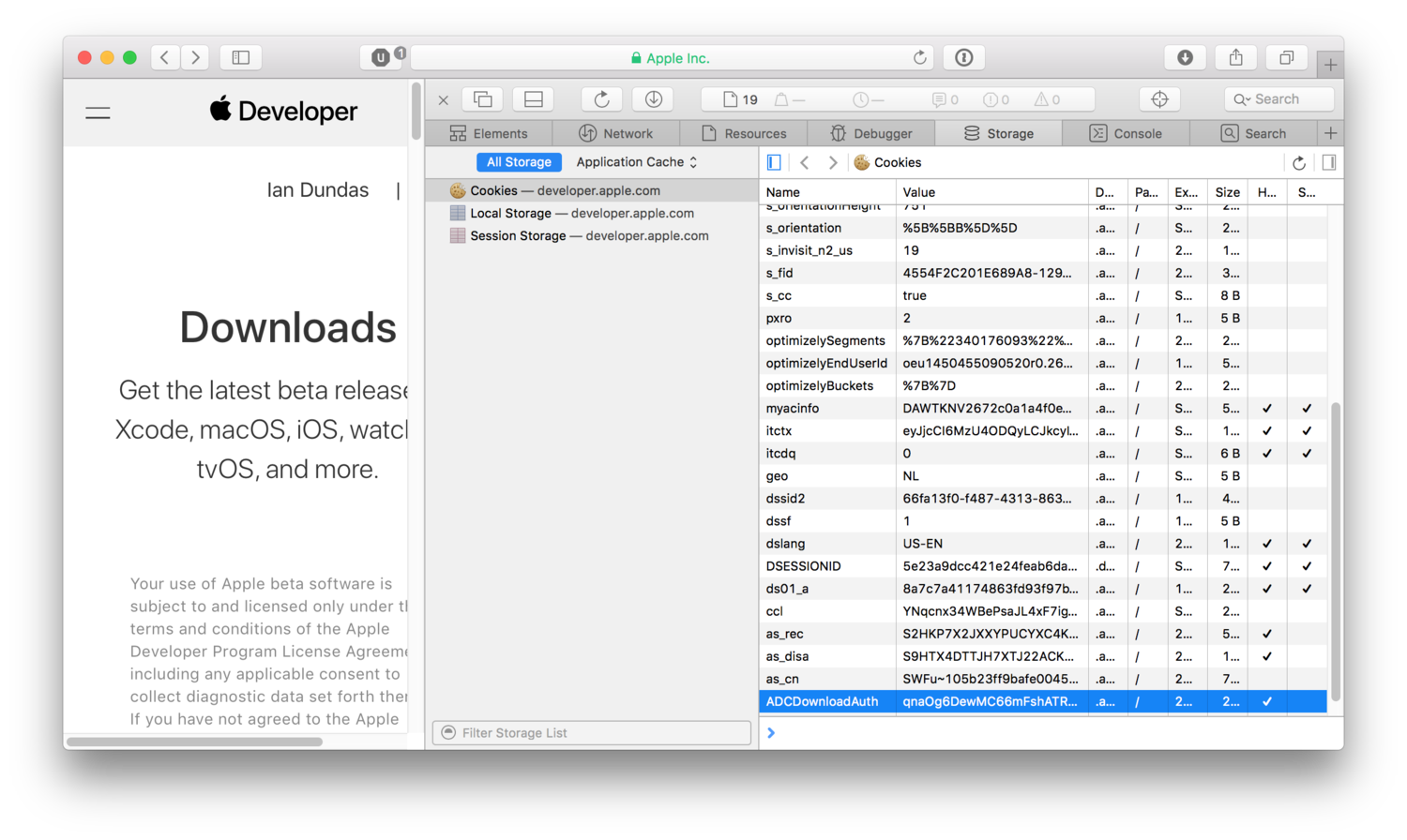Click the download arrow icon in inspector toolbar
Image resolution: width=1407 pixels, height=840 pixels.
pos(653,98)
